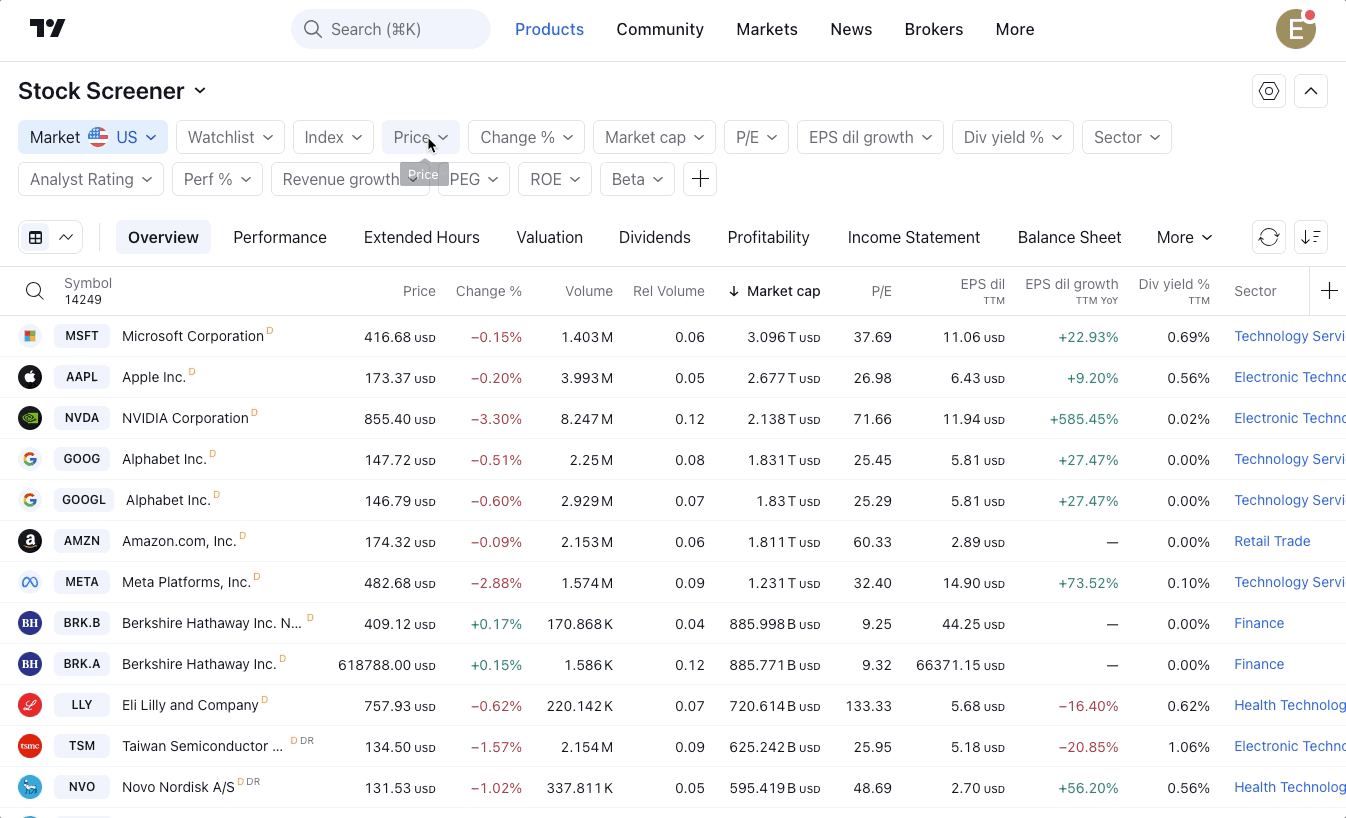This screenshot has height=818, width=1346.
Task: Switch to table view layout icon
Action: (x=36, y=237)
